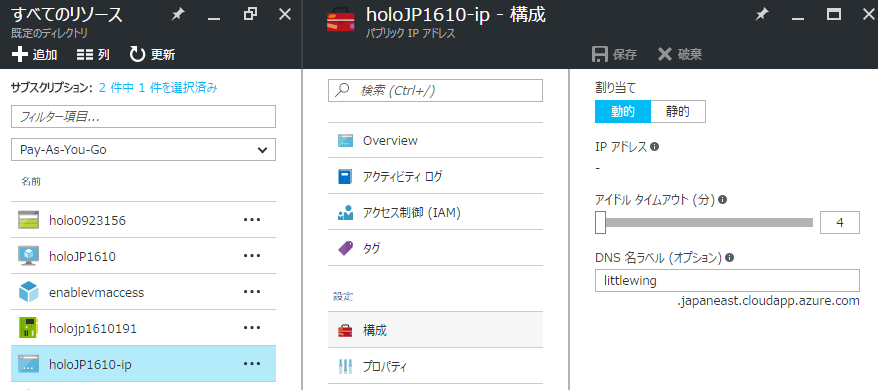The image size is (878, 390).
Task: Select the Configuration (構成) menu item
Action: pos(435,330)
